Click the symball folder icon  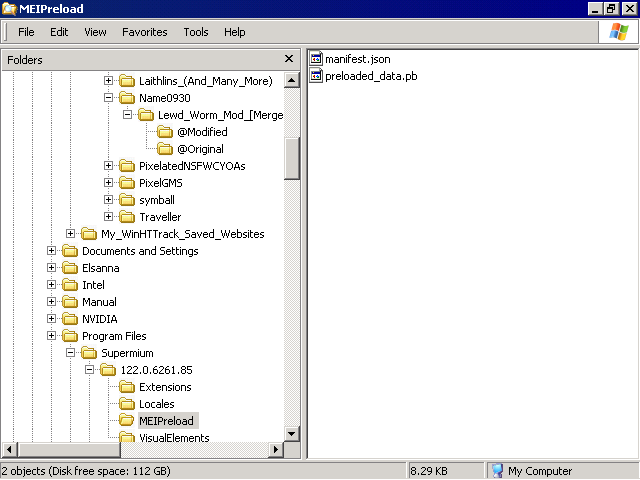coord(127,200)
